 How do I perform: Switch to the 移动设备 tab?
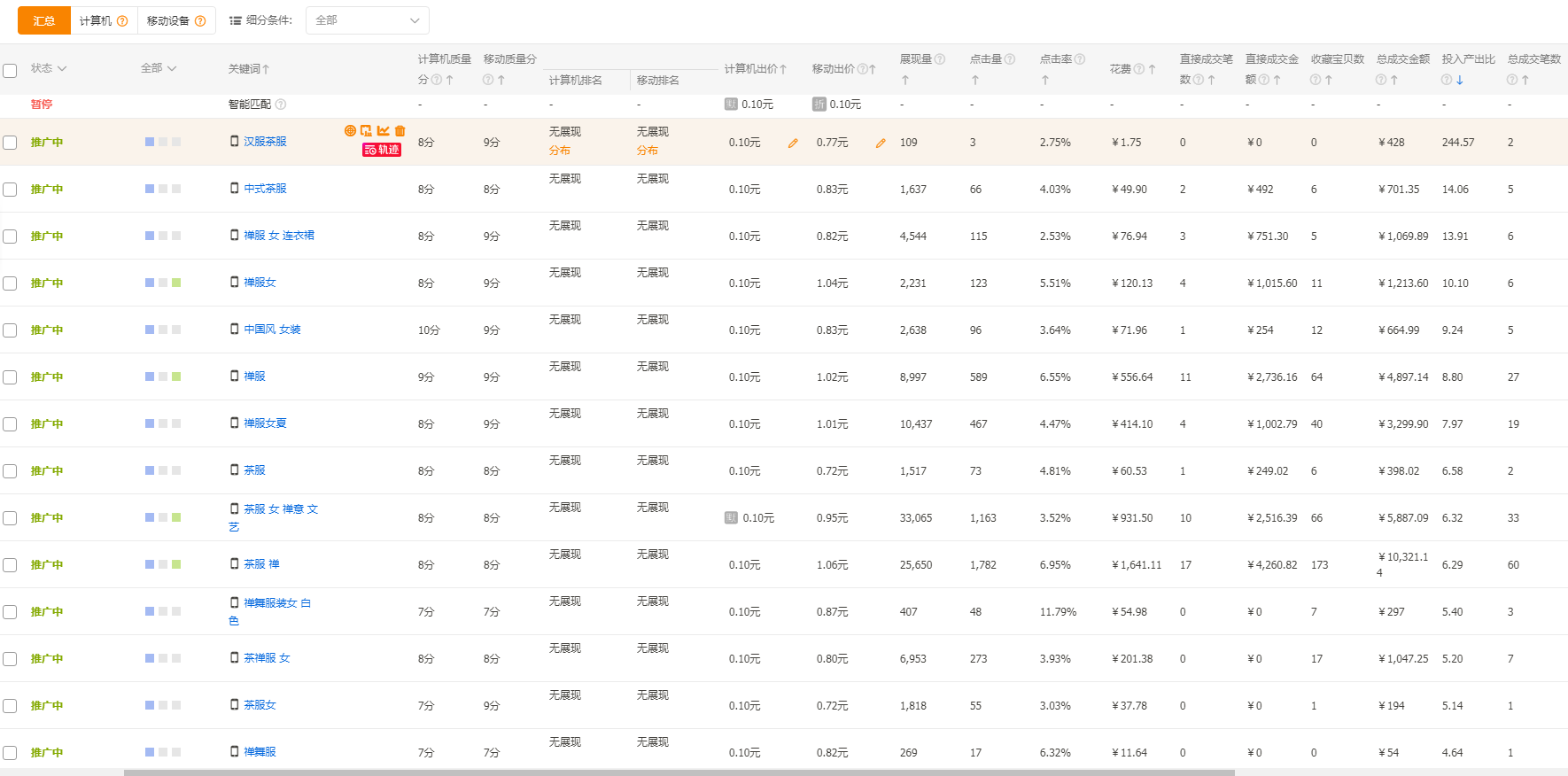(x=168, y=20)
